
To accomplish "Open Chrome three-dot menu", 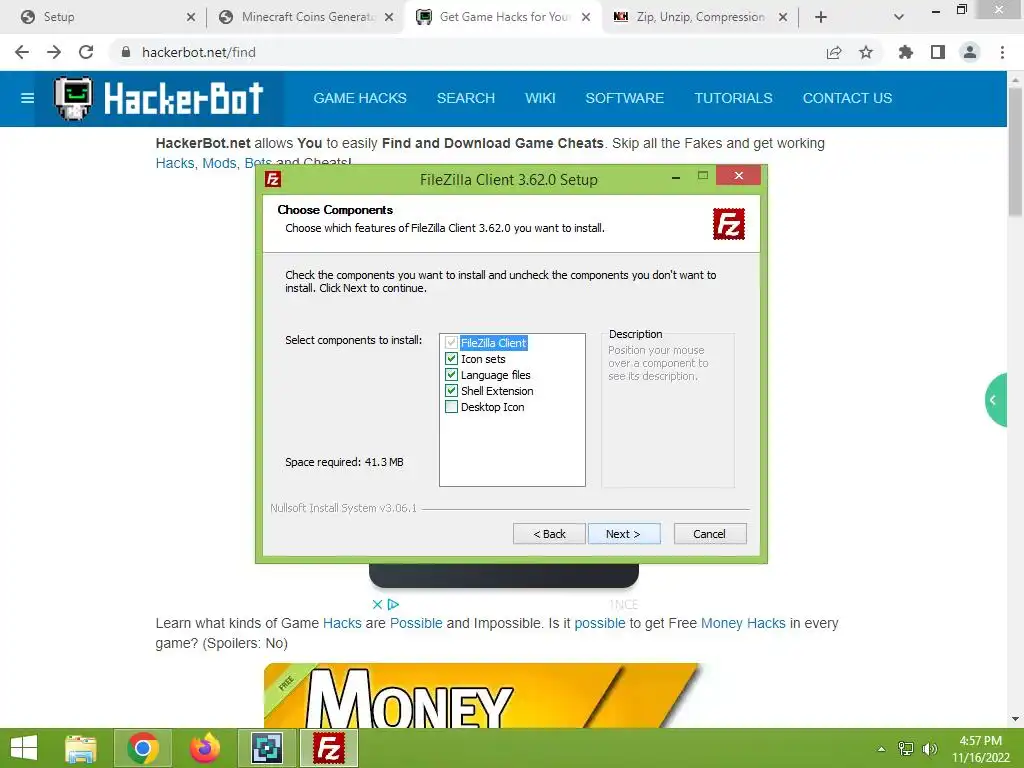I will [x=1002, y=52].
